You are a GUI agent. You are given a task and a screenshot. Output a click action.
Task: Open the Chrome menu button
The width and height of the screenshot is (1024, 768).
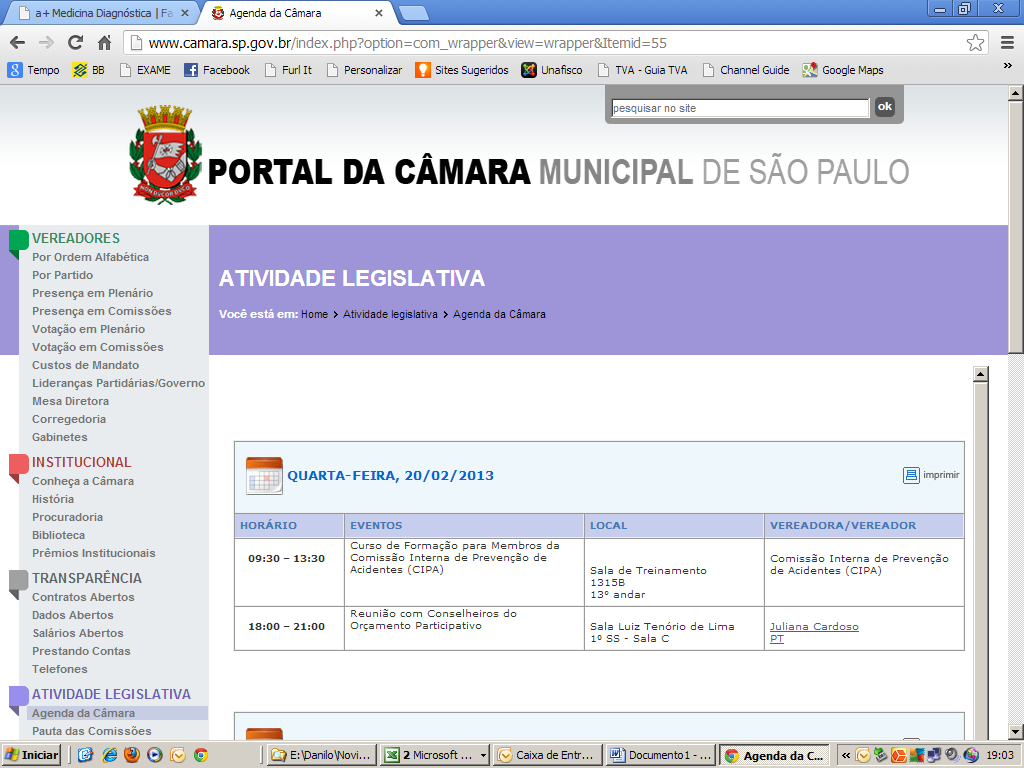point(1007,43)
